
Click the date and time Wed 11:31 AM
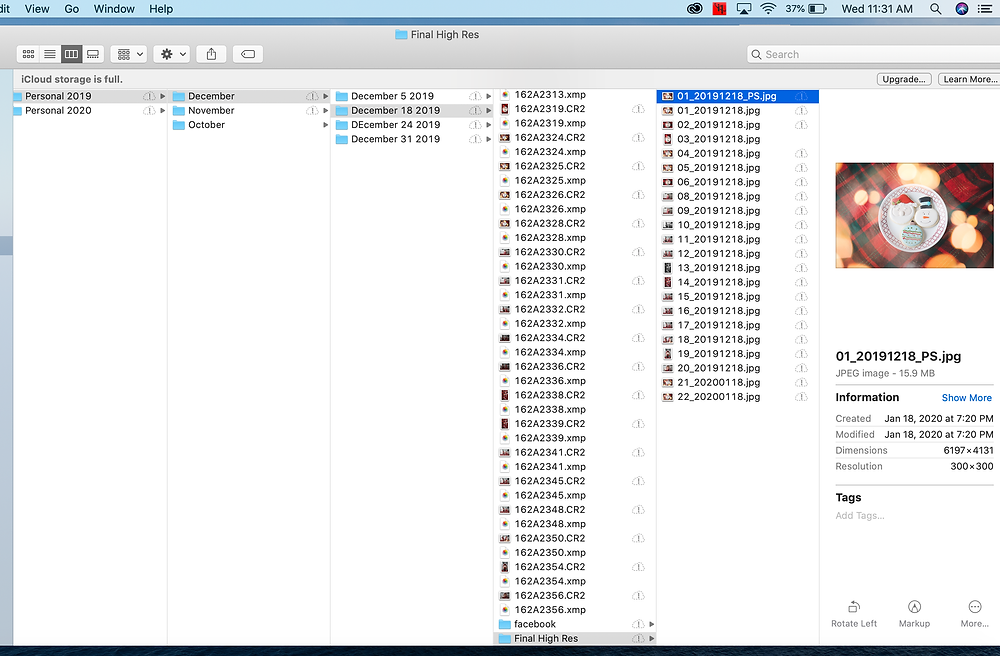click(x=877, y=9)
